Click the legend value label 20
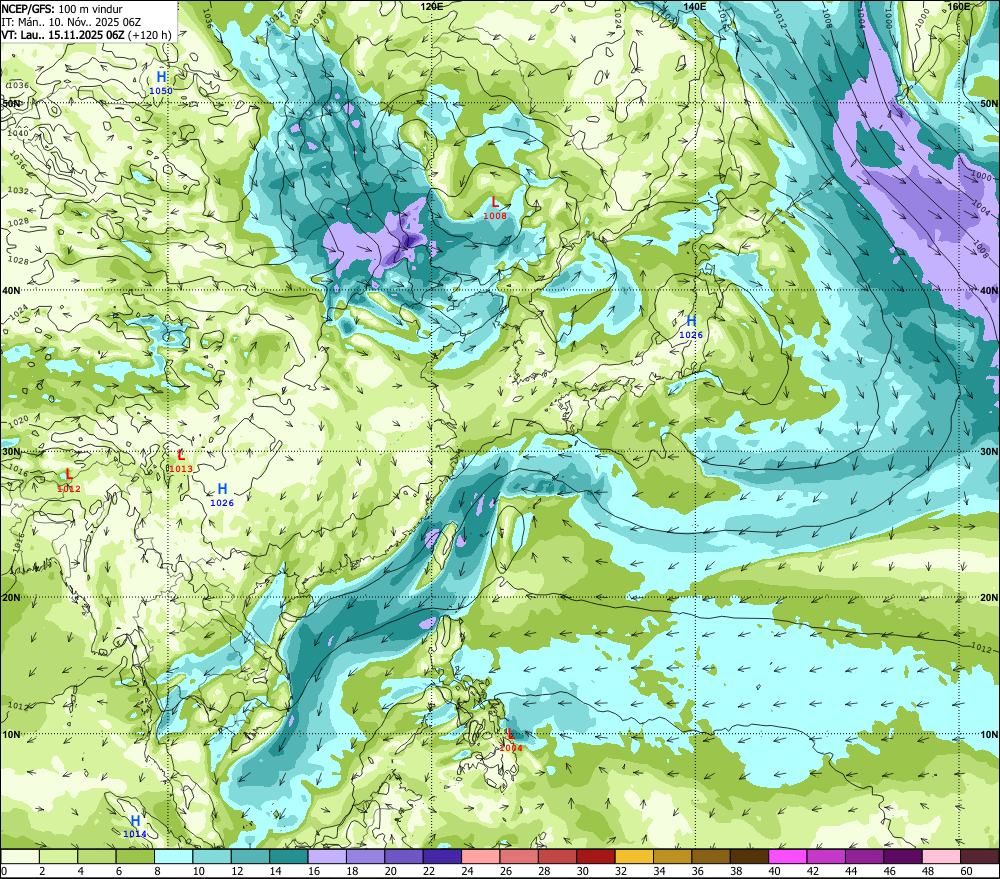 point(390,871)
